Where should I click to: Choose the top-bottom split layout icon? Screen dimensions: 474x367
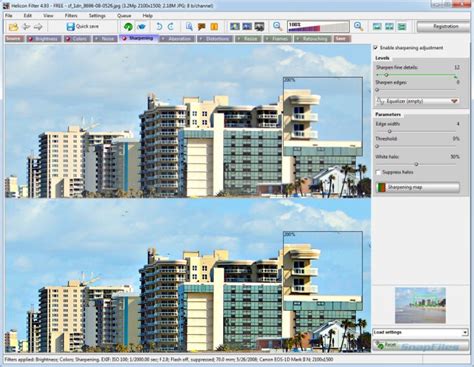pyautogui.click(x=402, y=27)
